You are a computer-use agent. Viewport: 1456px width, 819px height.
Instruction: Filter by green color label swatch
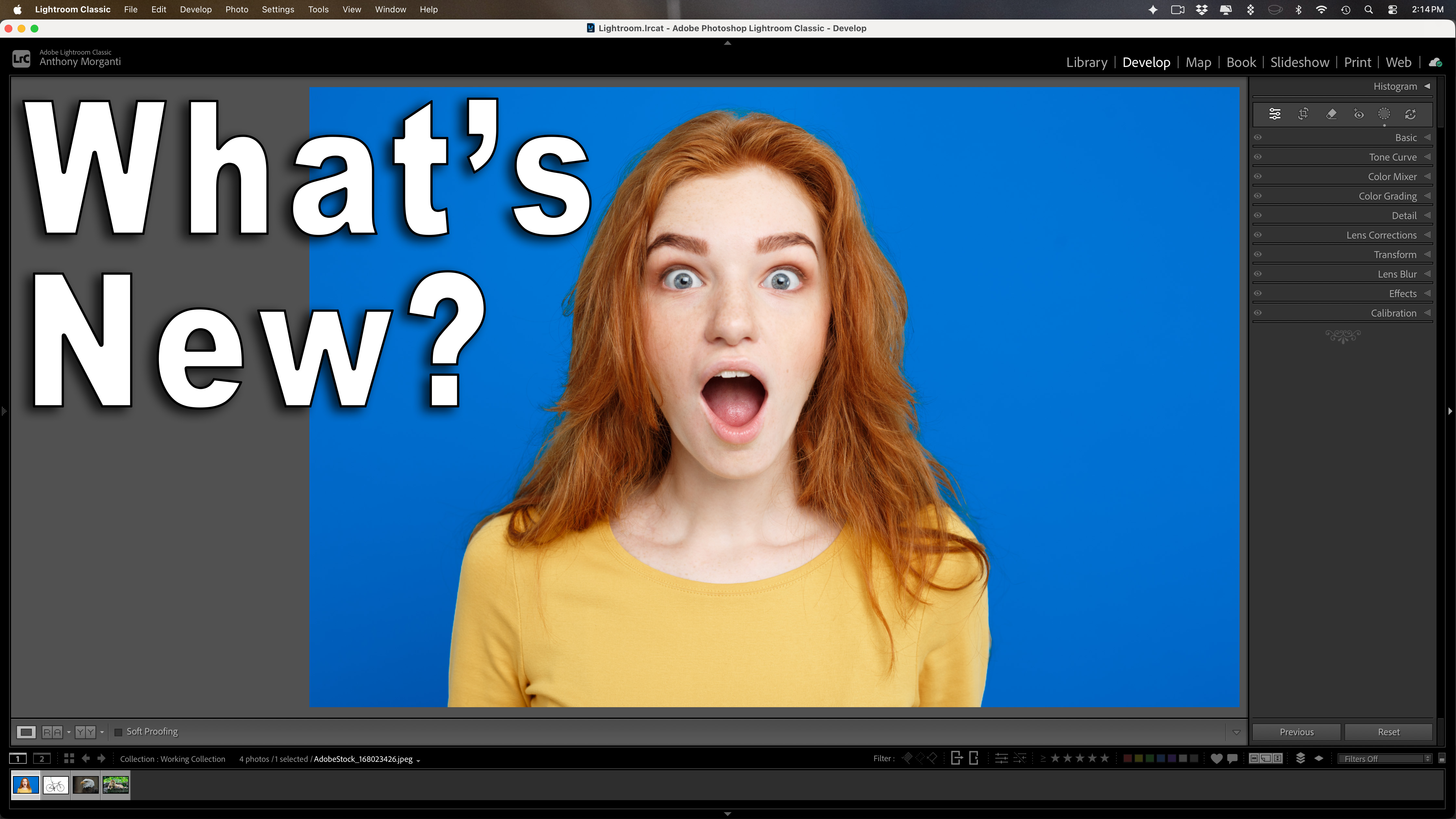coord(1150,759)
